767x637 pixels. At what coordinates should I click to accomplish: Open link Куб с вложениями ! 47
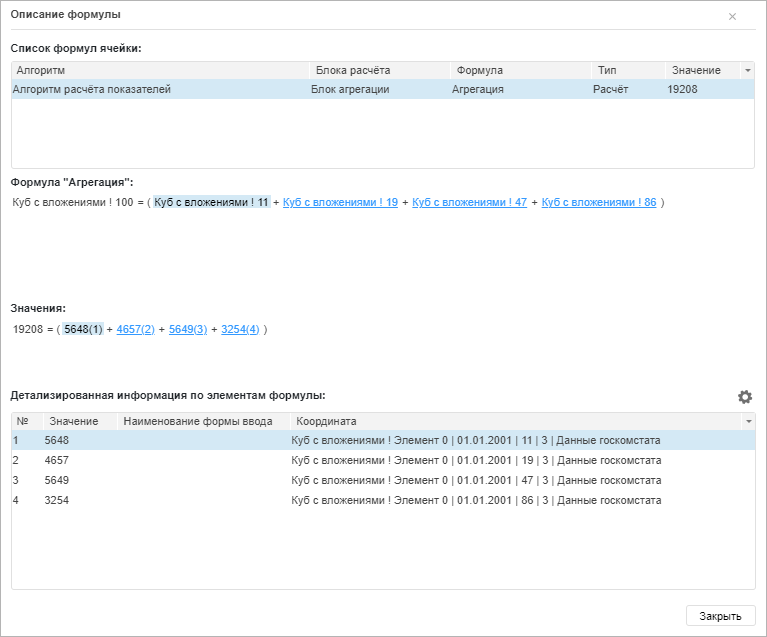469,202
